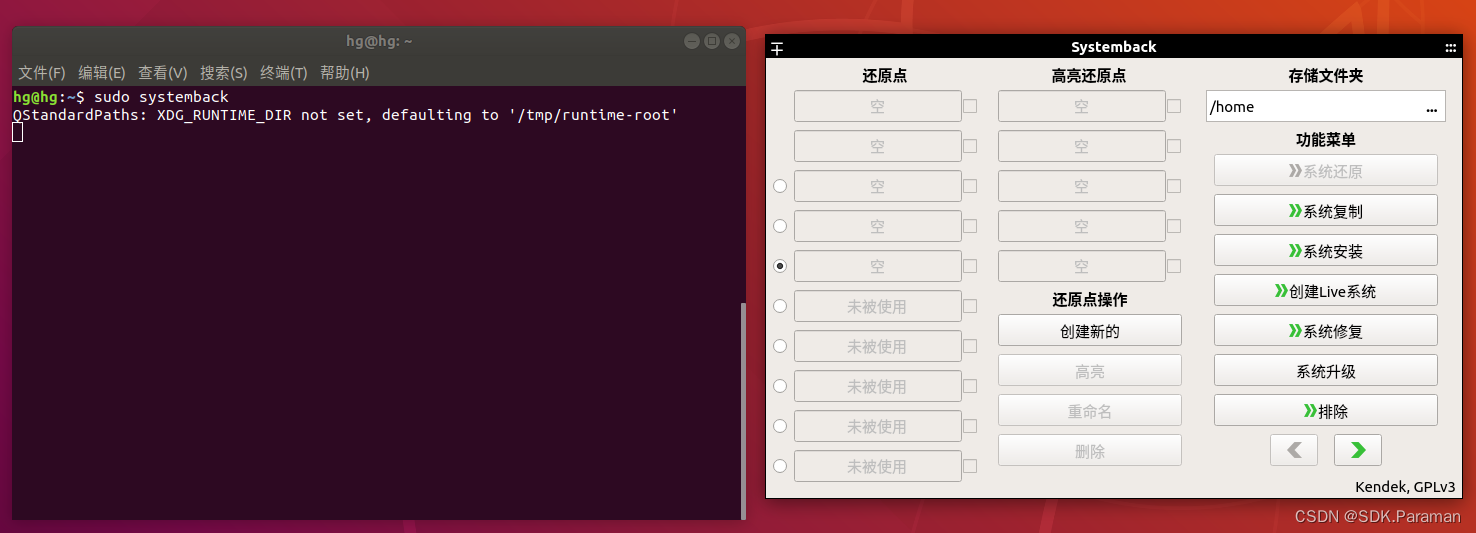This screenshot has width=1476, height=533.
Task: Click the 'hg@hg: ~' terminal title
Action: pos(379,41)
